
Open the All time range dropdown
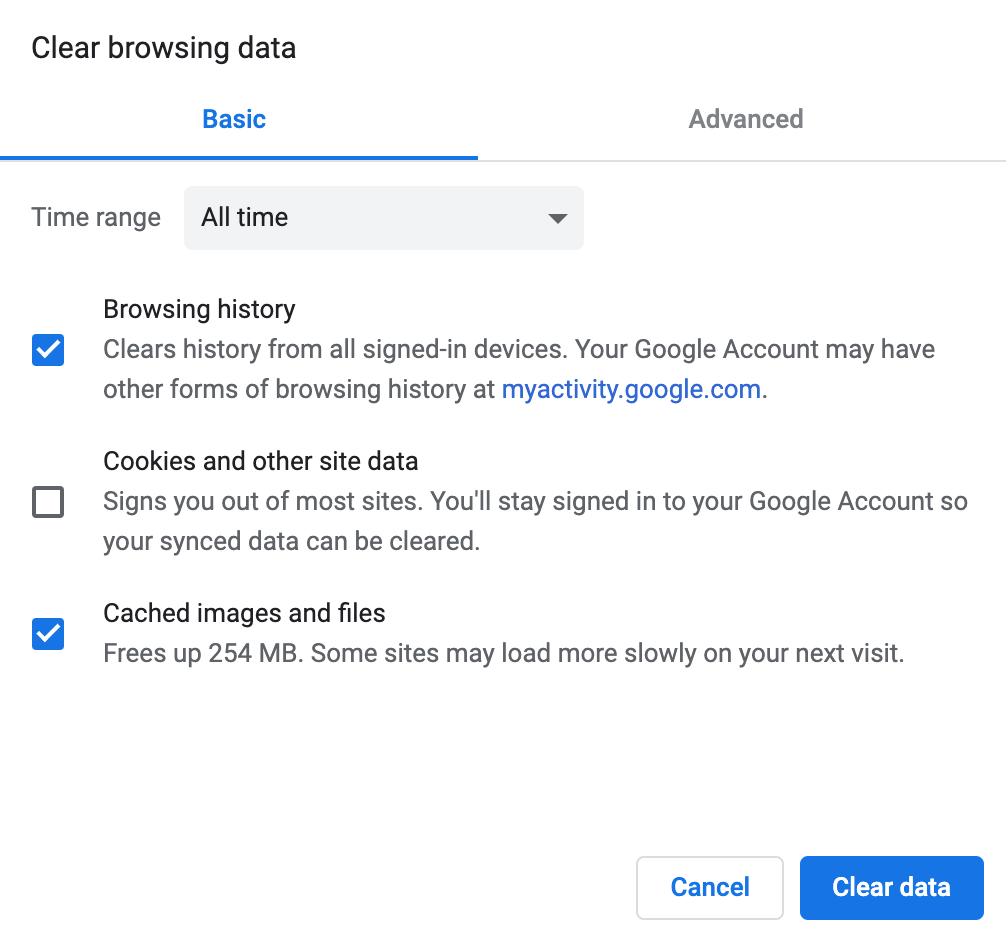coord(383,217)
